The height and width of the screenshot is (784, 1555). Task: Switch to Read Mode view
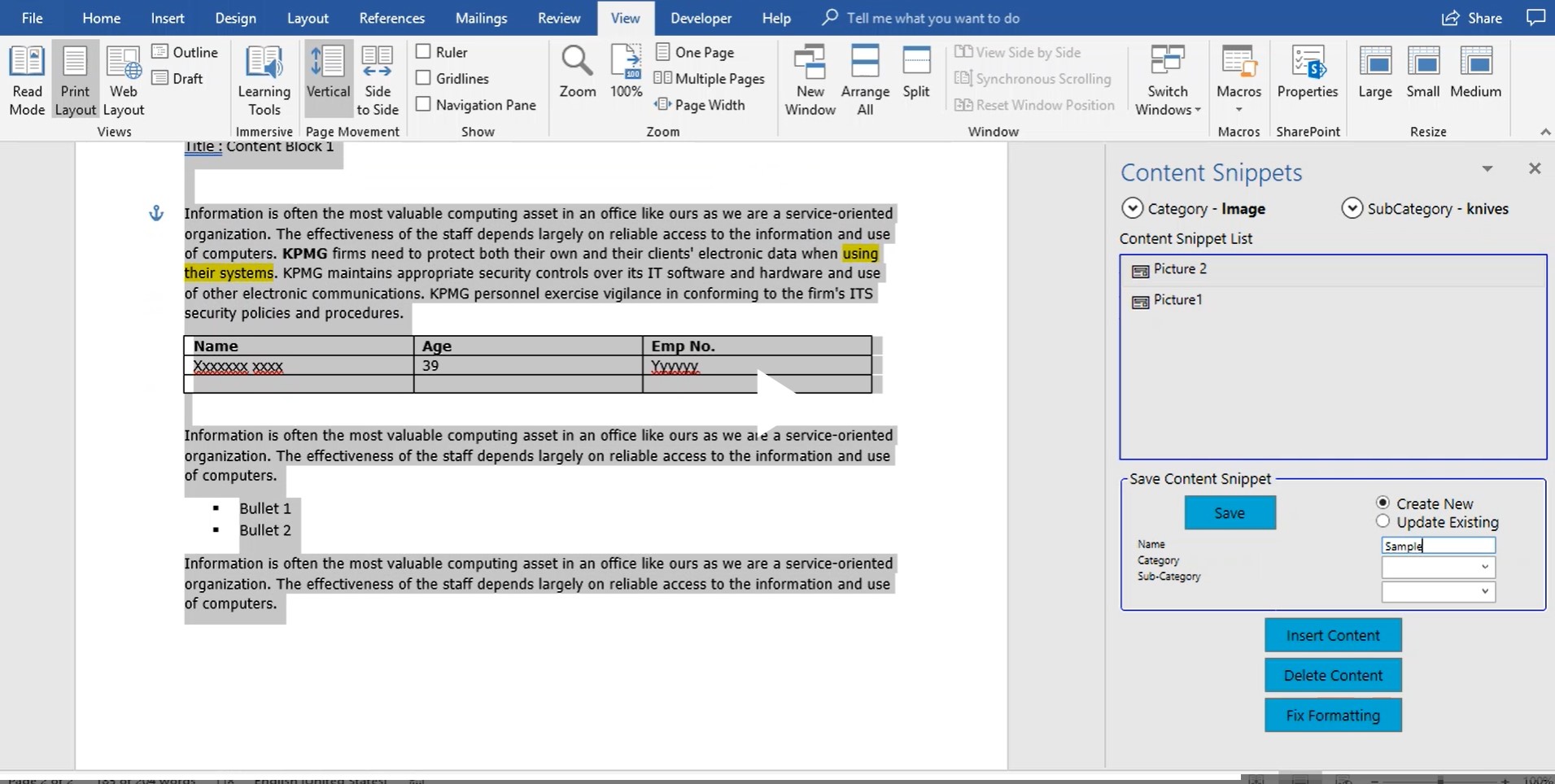(x=27, y=81)
